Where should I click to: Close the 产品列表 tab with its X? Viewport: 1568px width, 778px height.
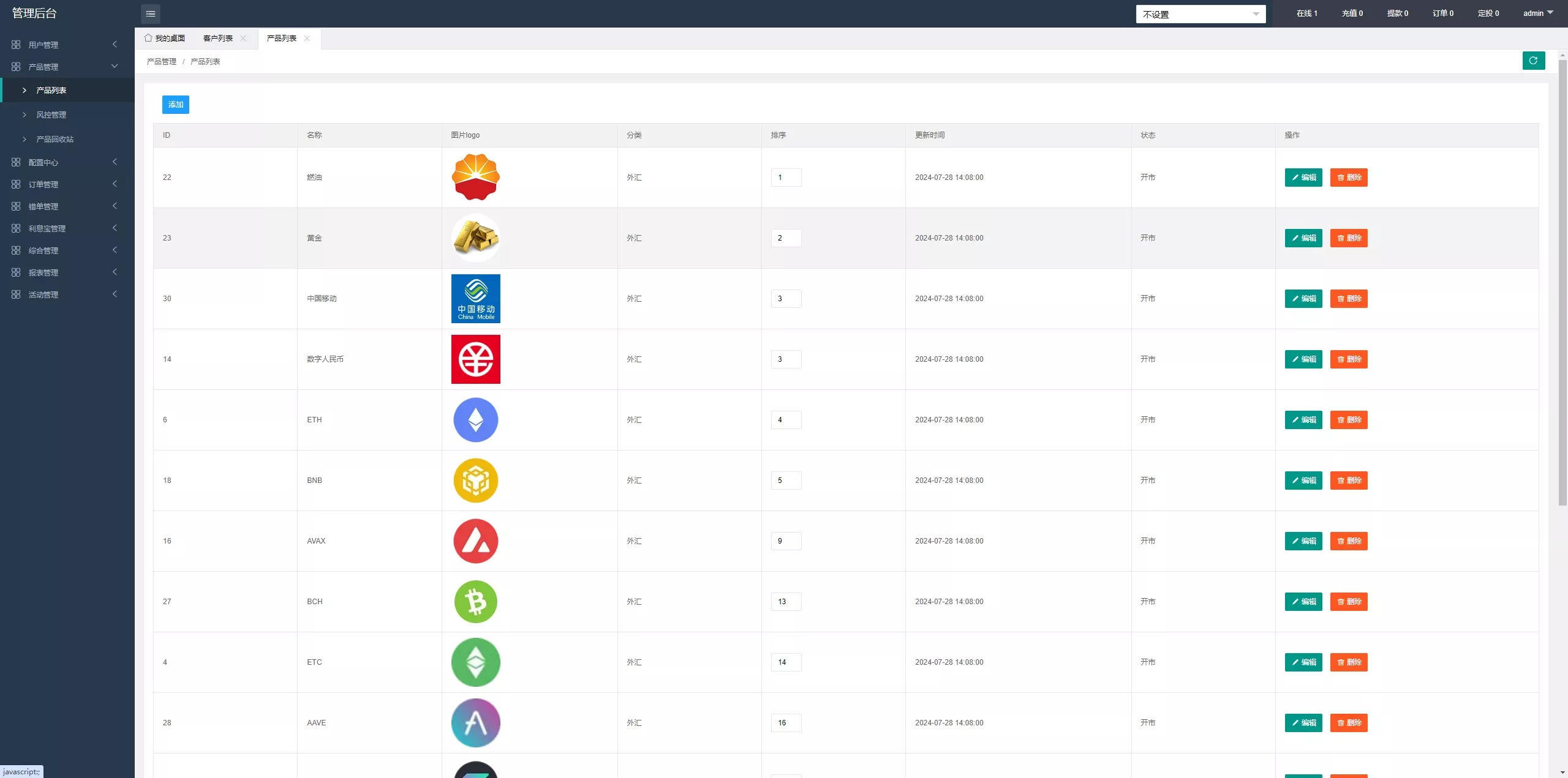click(307, 39)
